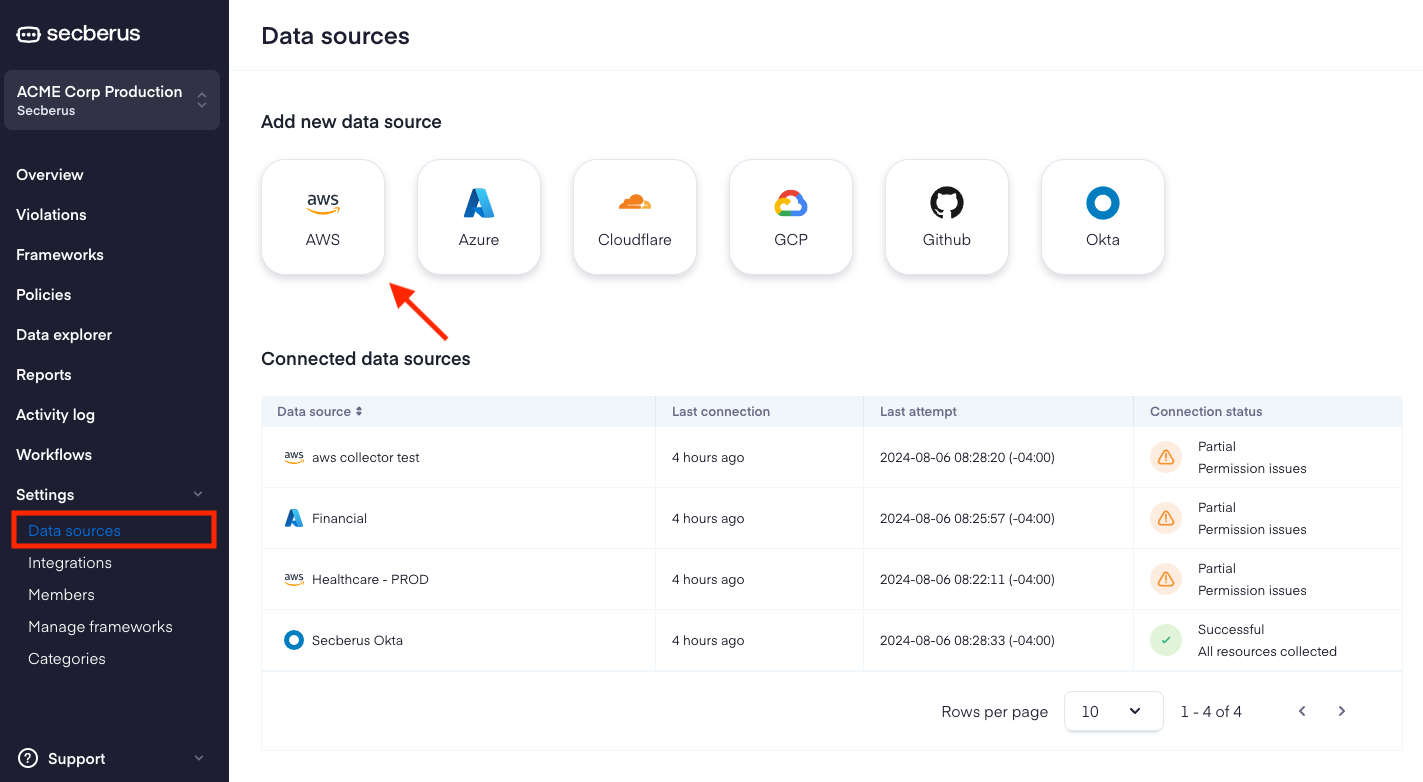Click the Connection status column header

point(1206,411)
